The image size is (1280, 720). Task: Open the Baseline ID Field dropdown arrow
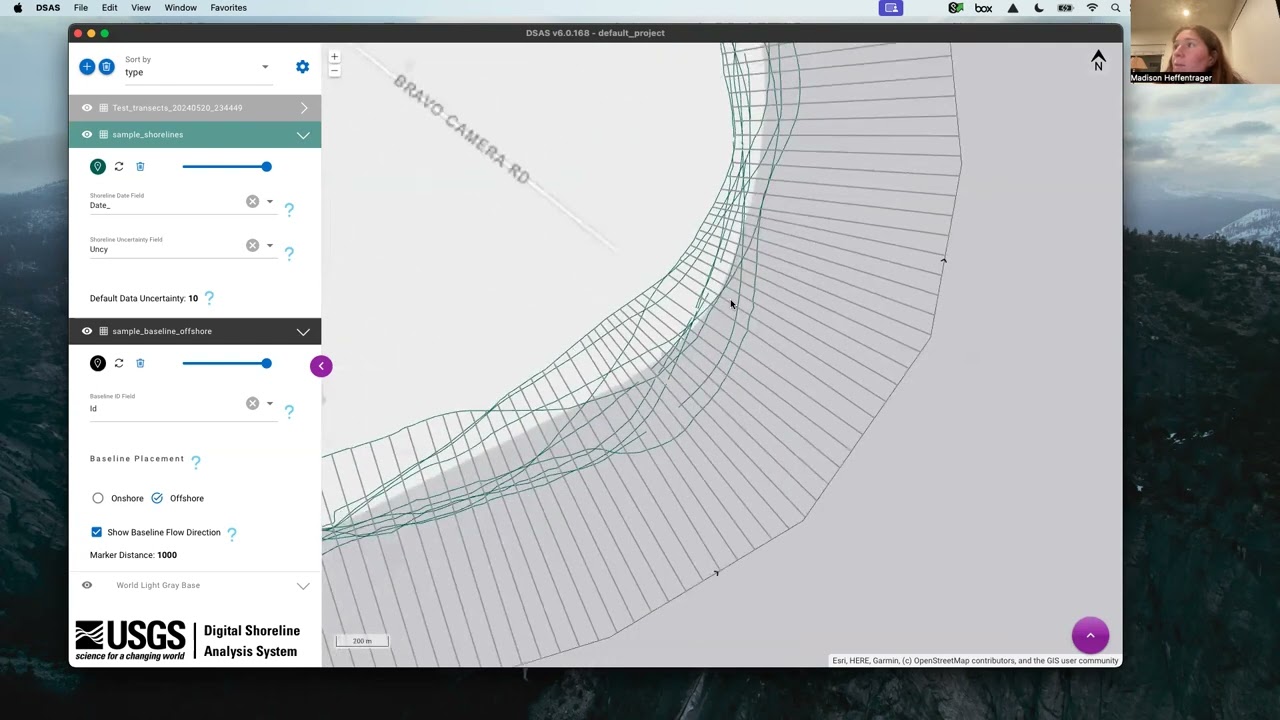(x=269, y=404)
